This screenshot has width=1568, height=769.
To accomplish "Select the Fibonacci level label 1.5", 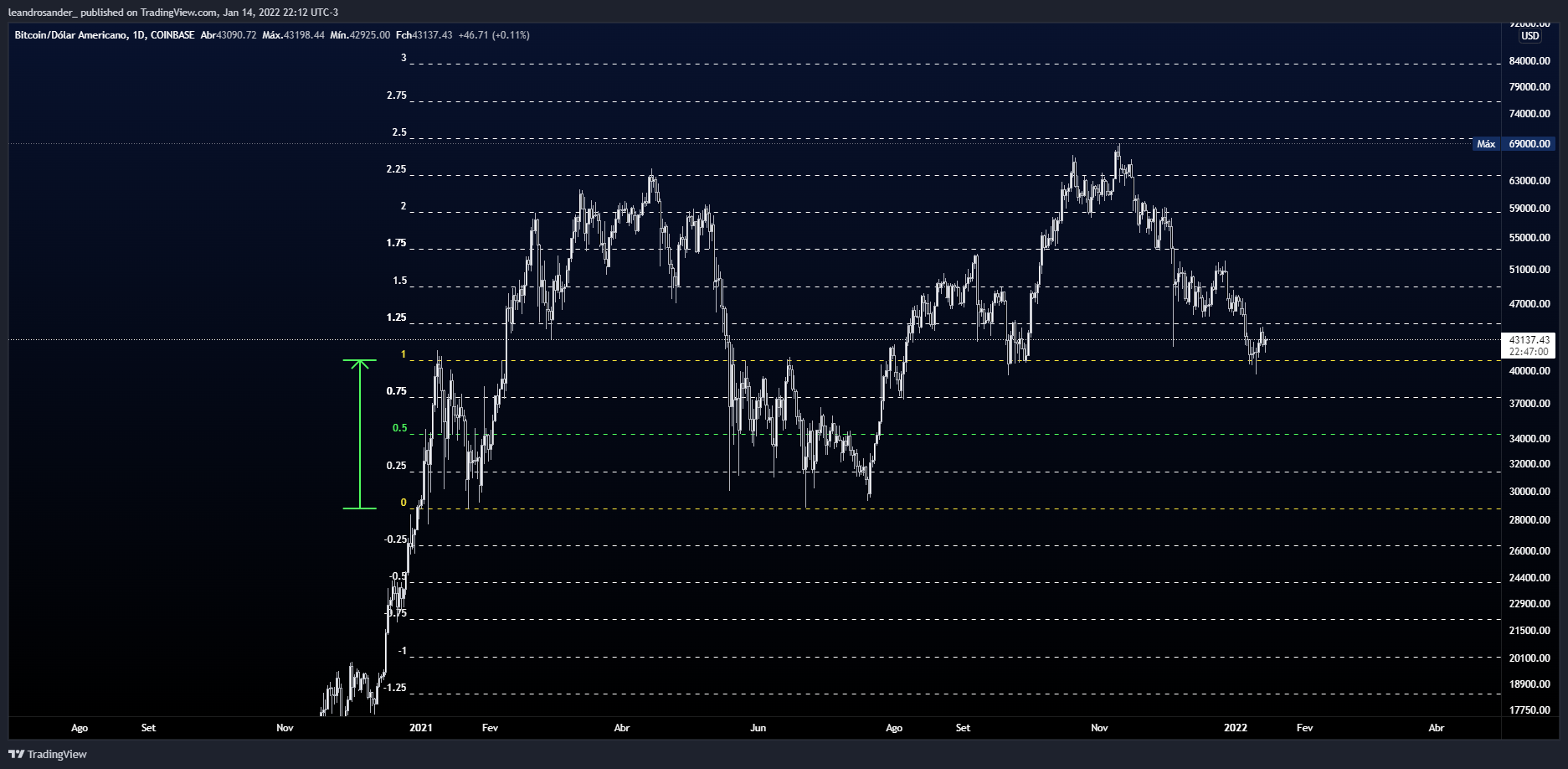I will pyautogui.click(x=400, y=281).
